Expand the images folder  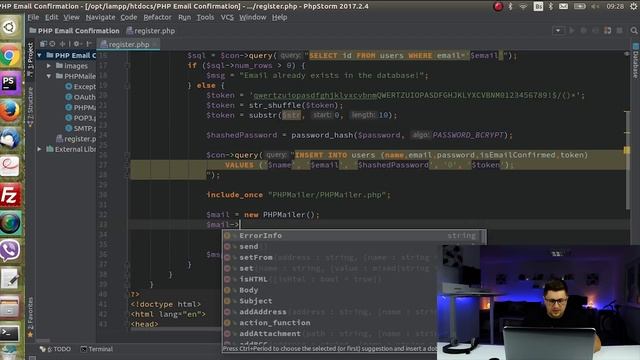click(49, 66)
